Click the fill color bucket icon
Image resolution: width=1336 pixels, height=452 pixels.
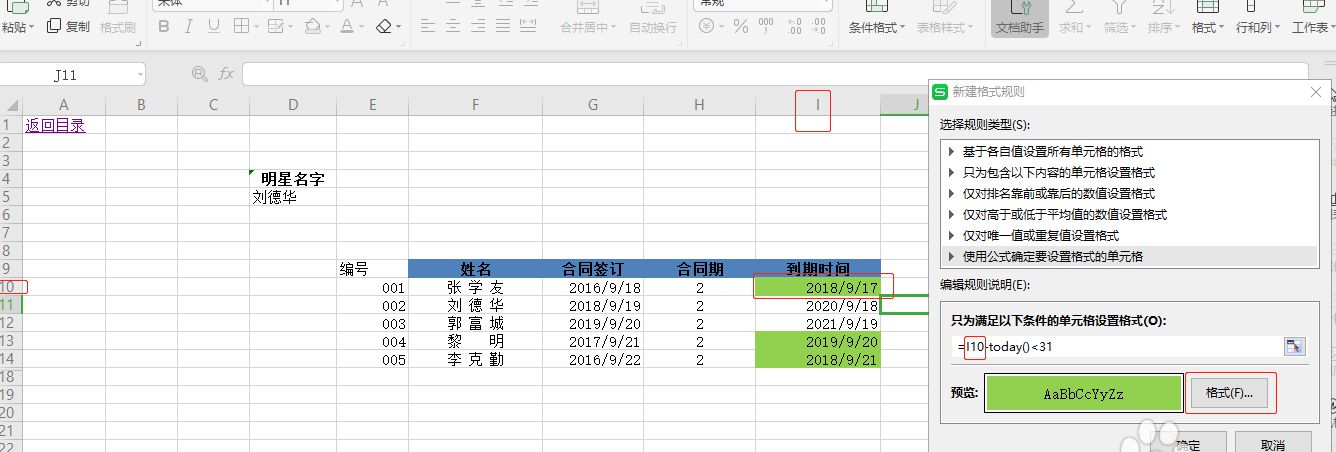point(311,26)
